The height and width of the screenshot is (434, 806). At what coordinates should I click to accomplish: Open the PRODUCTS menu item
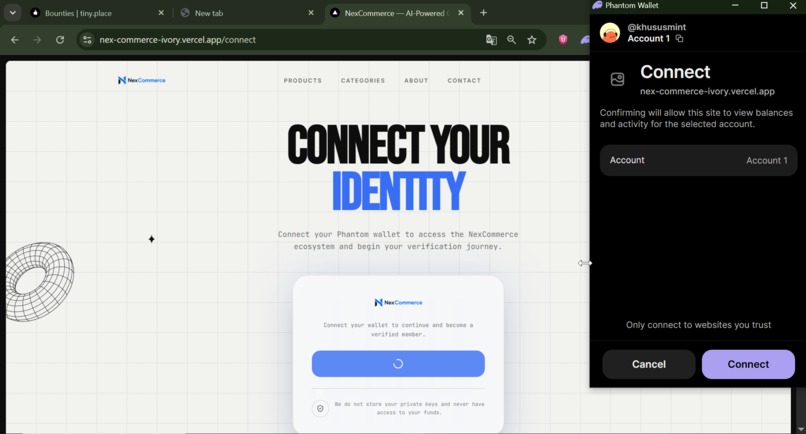(302, 81)
